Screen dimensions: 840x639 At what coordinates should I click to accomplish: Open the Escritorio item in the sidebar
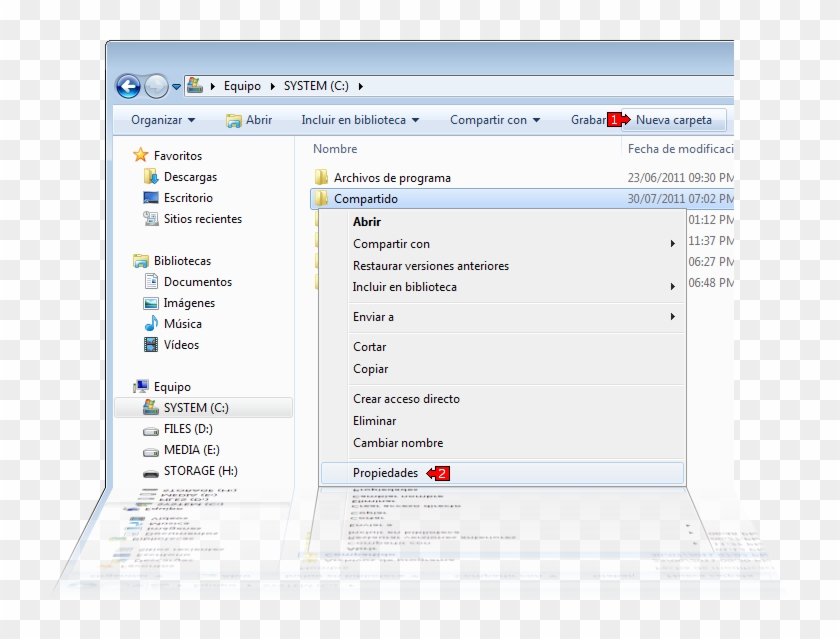pos(187,197)
